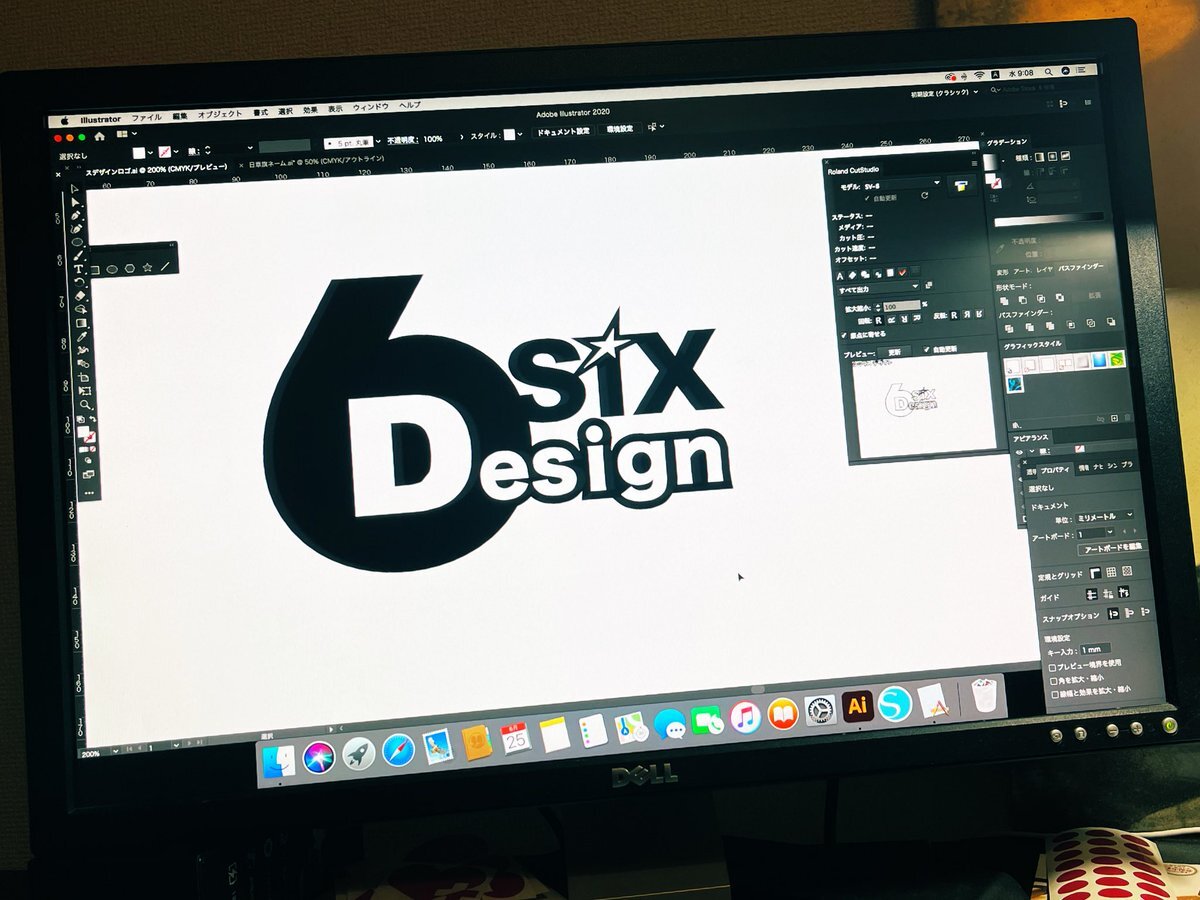The height and width of the screenshot is (900, 1200).
Task: Enable プレビュー境界を使用 checkbox
Action: click(1052, 668)
